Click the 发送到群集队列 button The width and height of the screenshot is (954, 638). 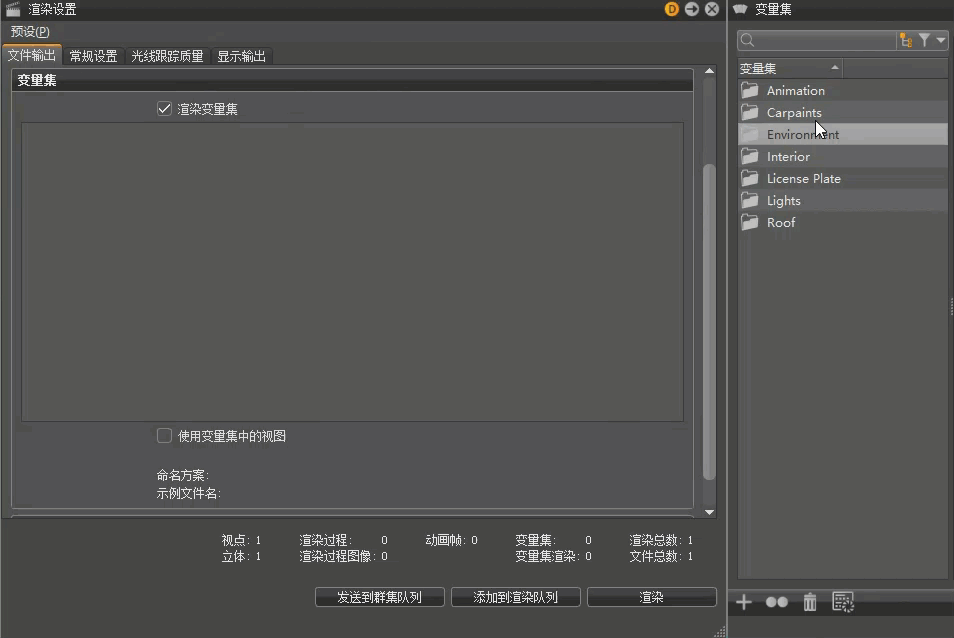point(380,597)
